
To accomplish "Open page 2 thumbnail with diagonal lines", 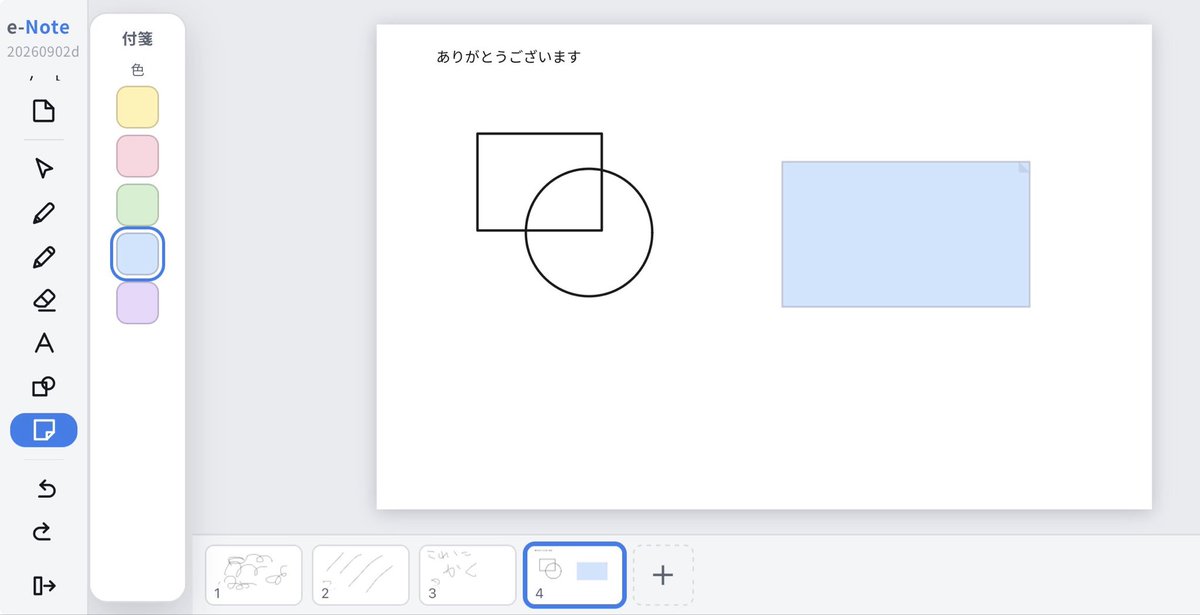I will pyautogui.click(x=360, y=575).
